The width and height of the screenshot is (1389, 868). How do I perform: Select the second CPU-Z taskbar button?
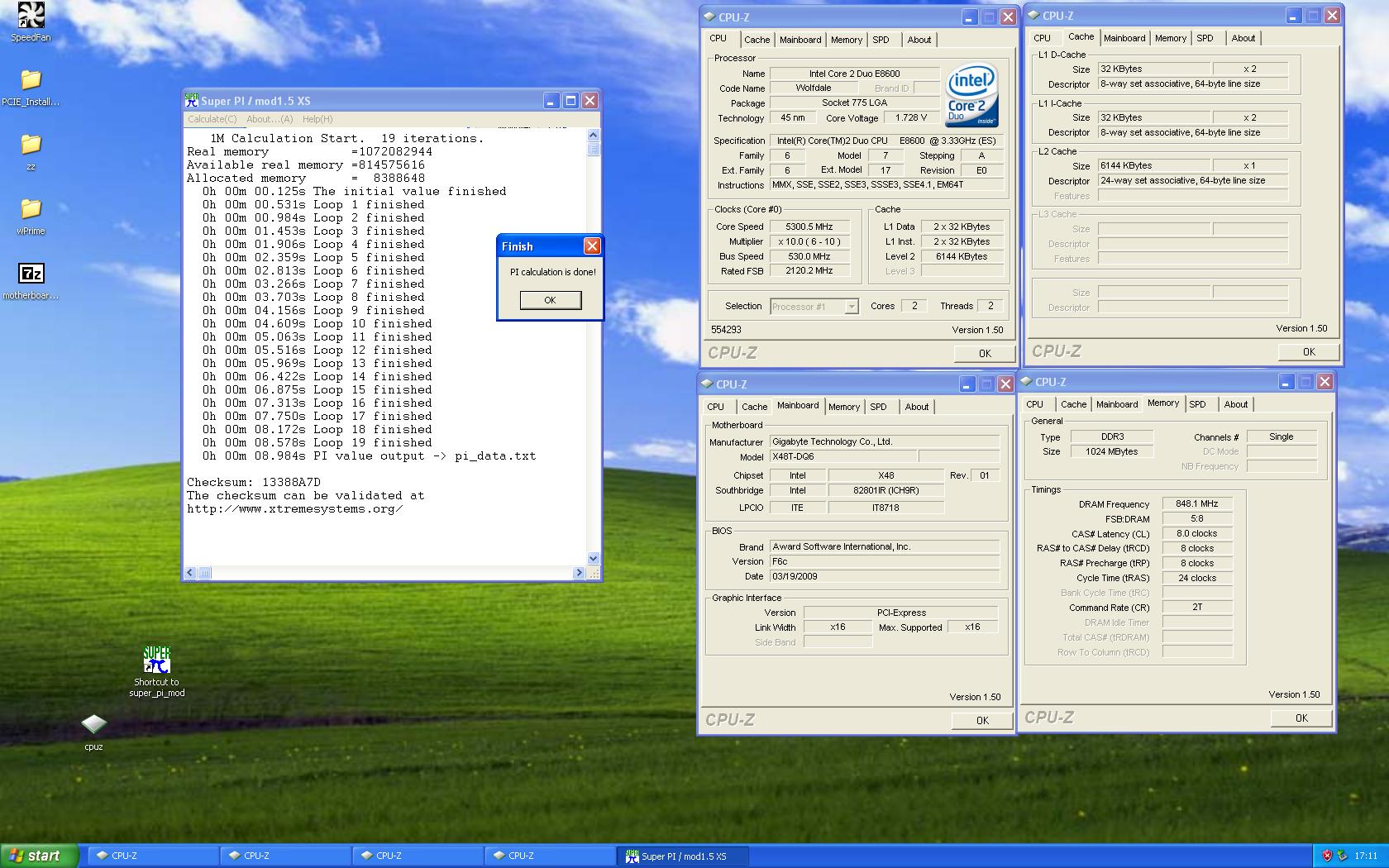pos(286,856)
